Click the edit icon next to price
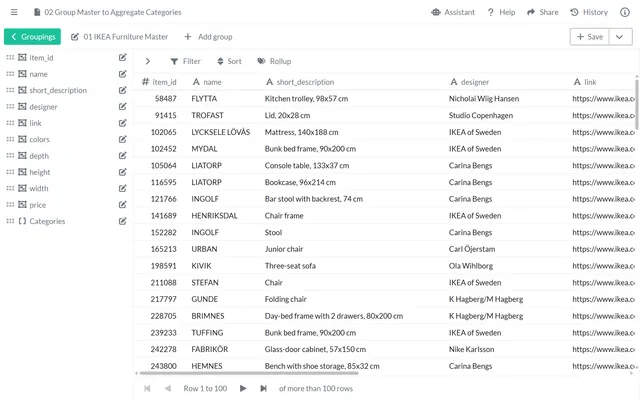Screen dimensions: 640x400 click(x=123, y=205)
